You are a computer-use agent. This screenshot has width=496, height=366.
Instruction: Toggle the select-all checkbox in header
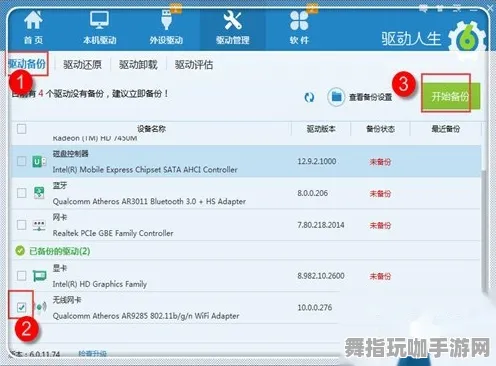click(x=22, y=129)
